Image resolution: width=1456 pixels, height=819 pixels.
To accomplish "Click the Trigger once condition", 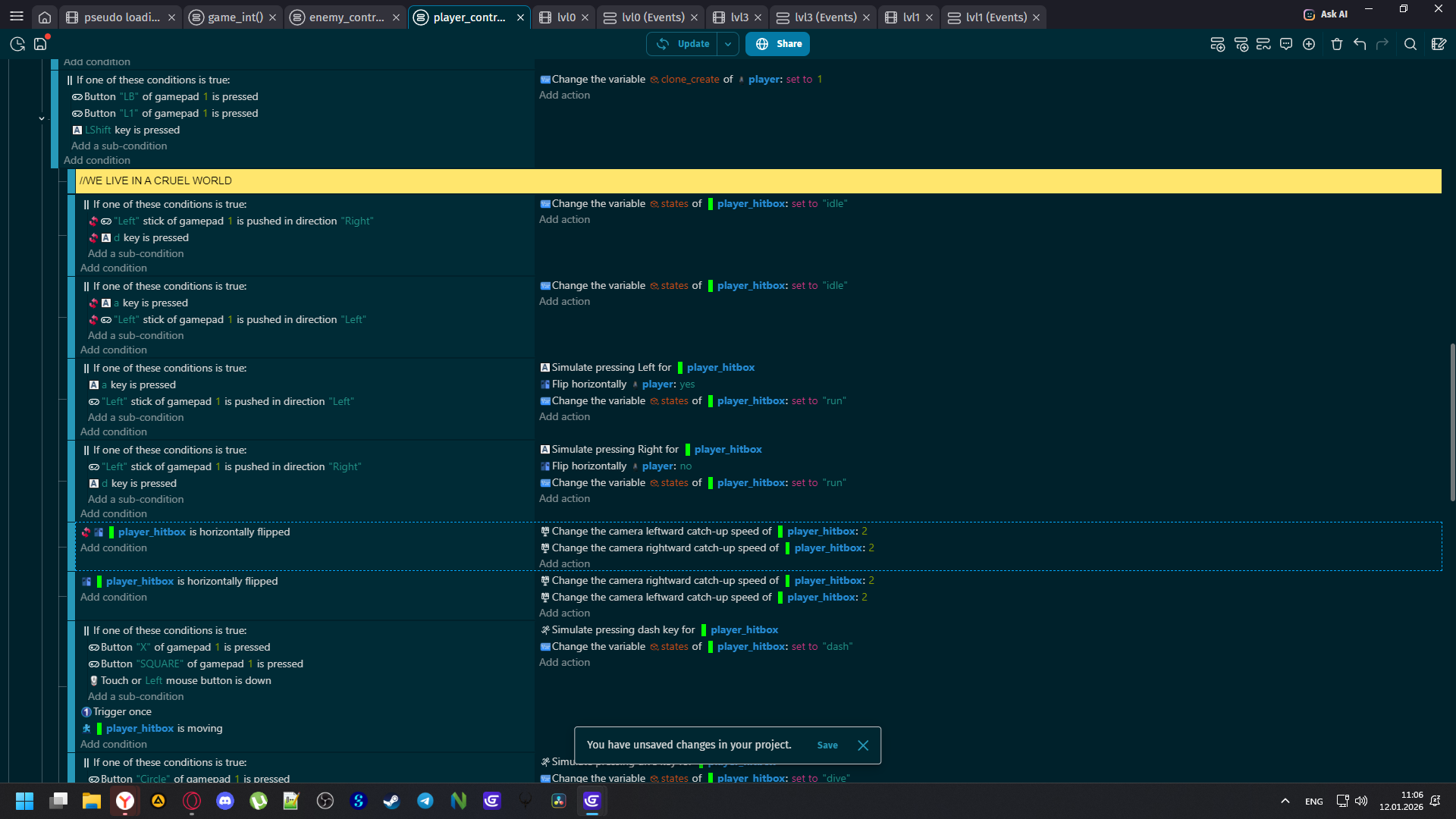I will [121, 712].
